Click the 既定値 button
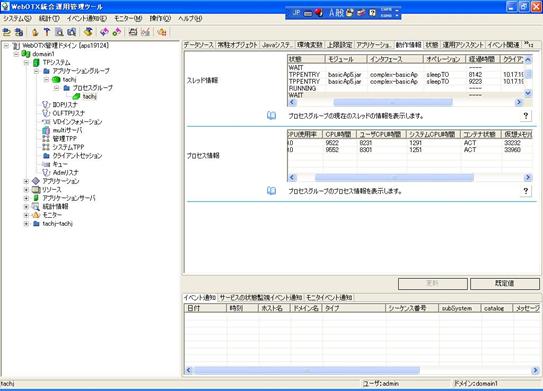The height and width of the screenshot is (391, 543). pos(505,283)
